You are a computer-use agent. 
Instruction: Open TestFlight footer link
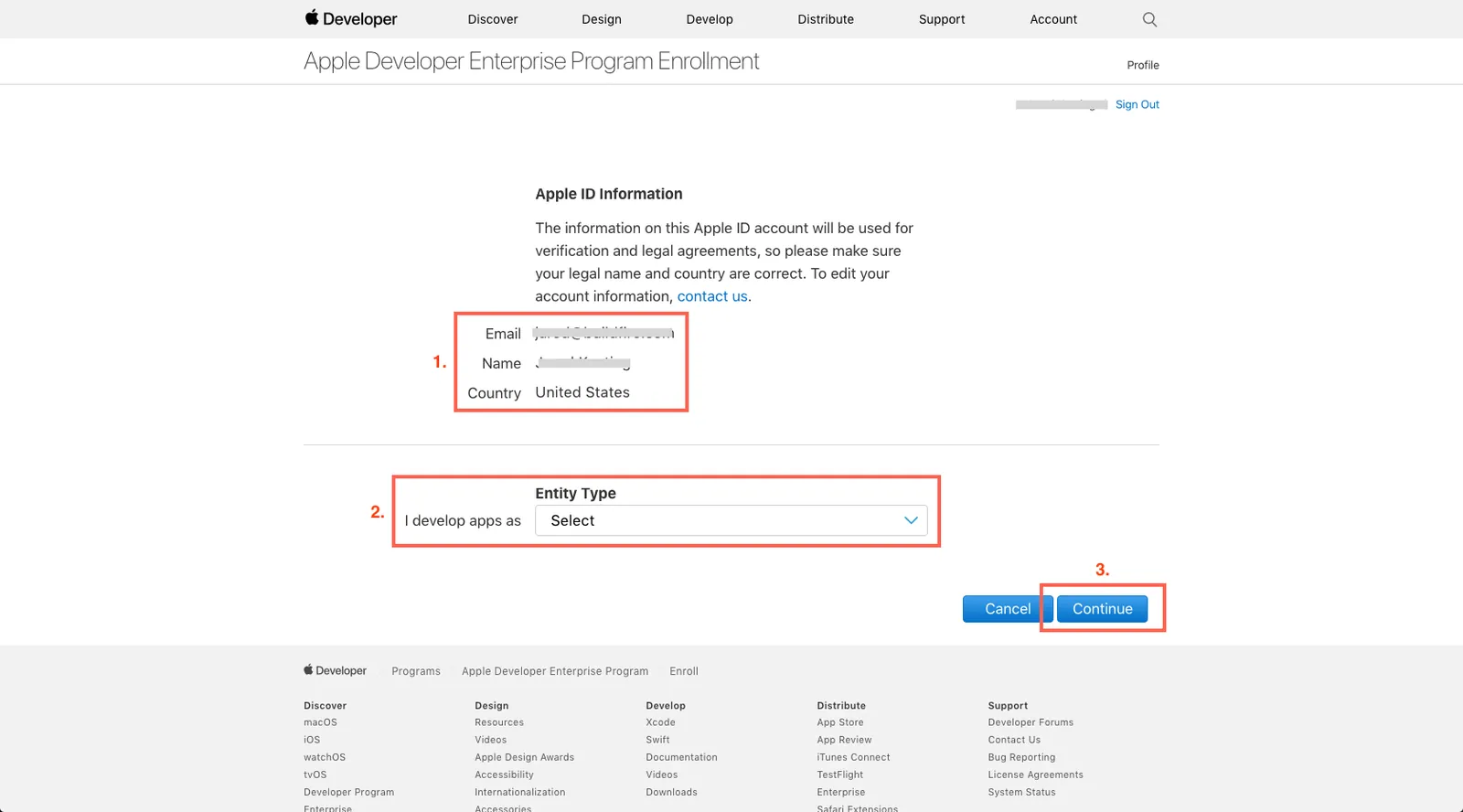tap(839, 775)
